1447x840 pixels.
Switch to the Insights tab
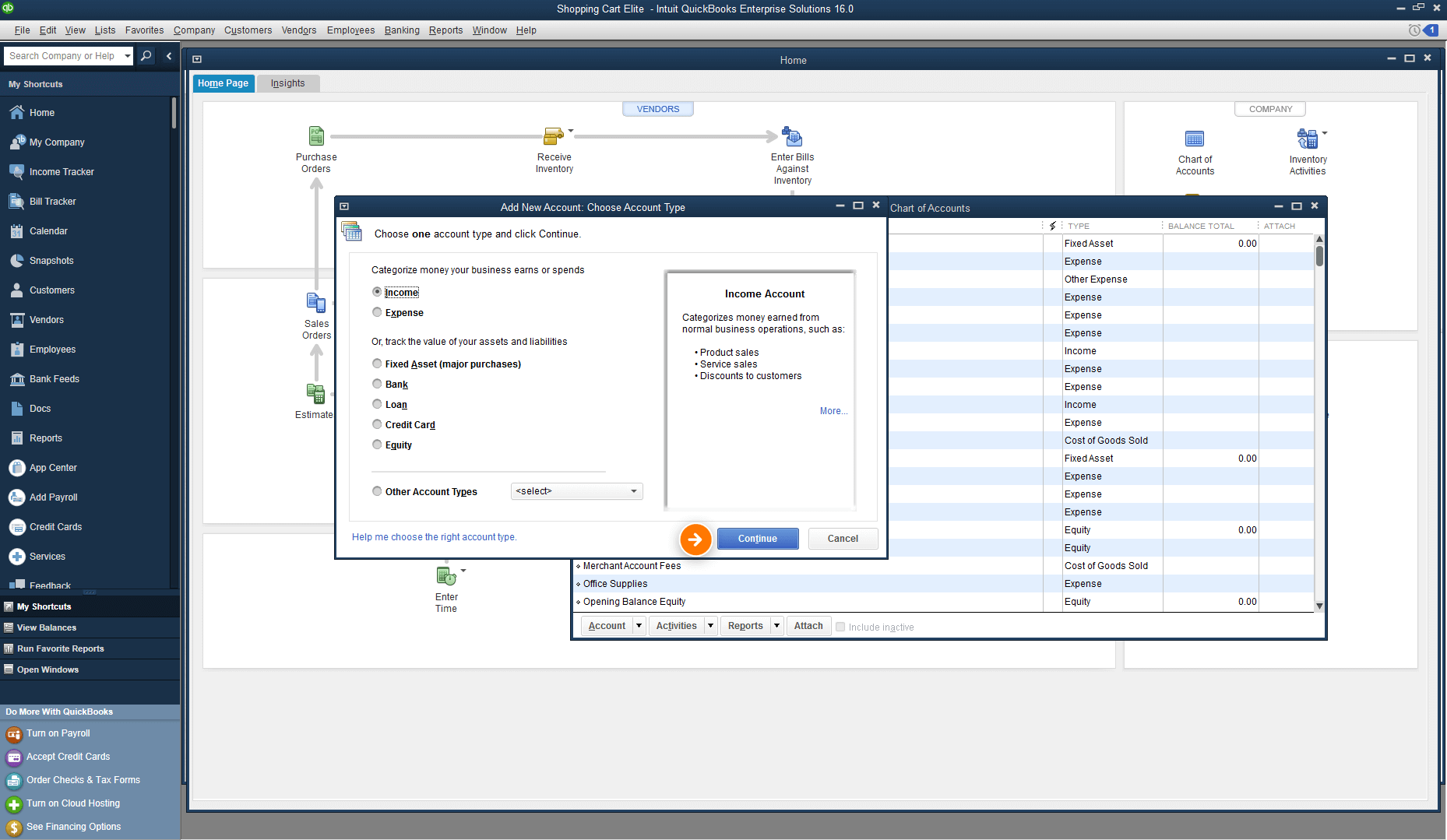[288, 83]
